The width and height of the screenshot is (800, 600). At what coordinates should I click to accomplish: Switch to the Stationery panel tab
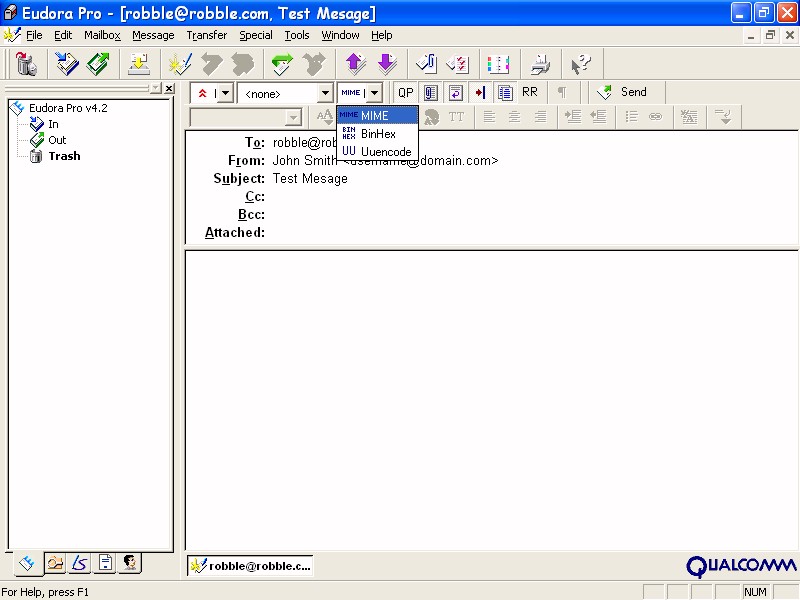point(105,563)
